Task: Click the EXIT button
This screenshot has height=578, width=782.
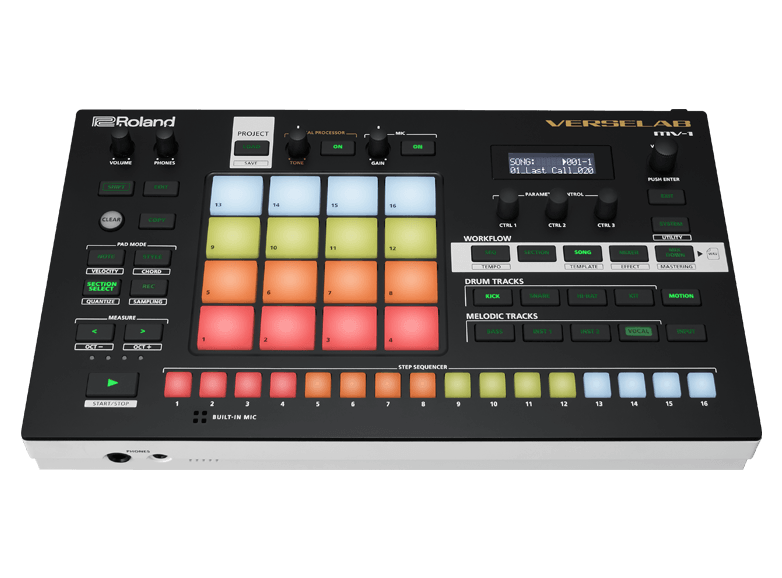Action: point(666,196)
